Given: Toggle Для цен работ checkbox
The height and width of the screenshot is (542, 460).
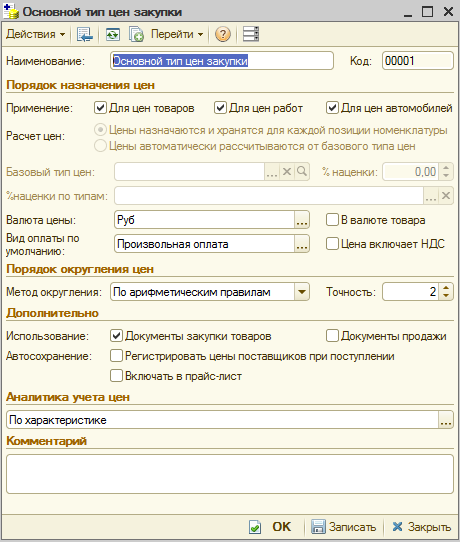Looking at the screenshot, I should coord(220,108).
